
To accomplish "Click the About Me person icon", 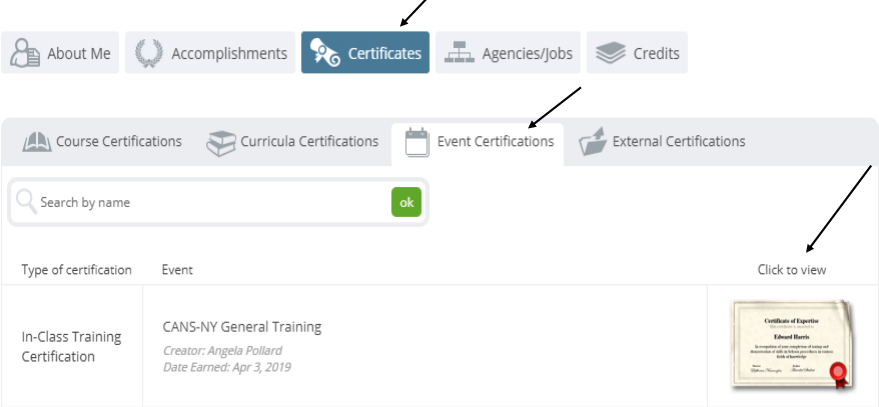I will click(x=25, y=53).
